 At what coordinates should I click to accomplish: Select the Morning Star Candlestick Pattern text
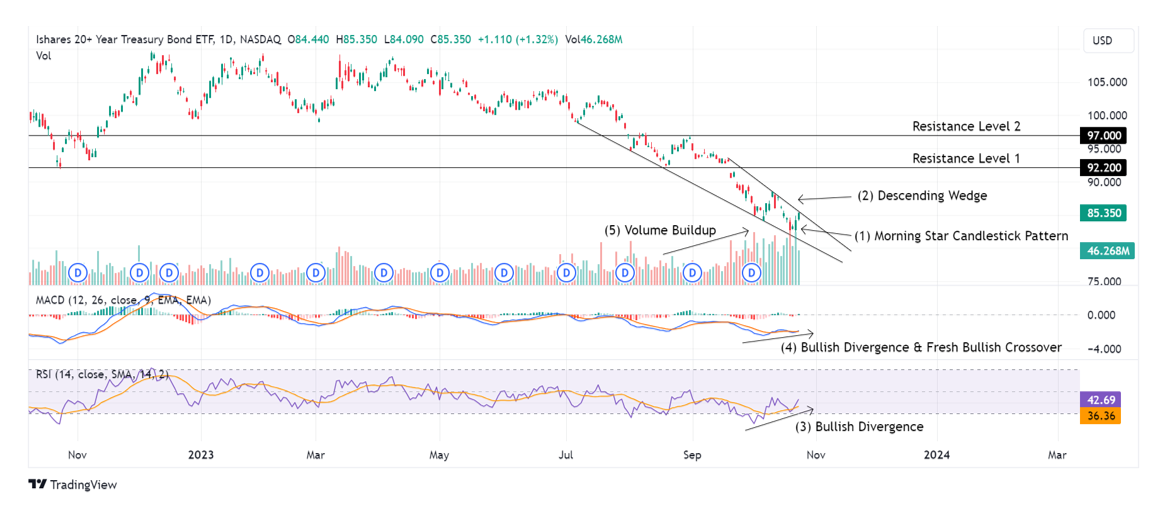coord(971,237)
